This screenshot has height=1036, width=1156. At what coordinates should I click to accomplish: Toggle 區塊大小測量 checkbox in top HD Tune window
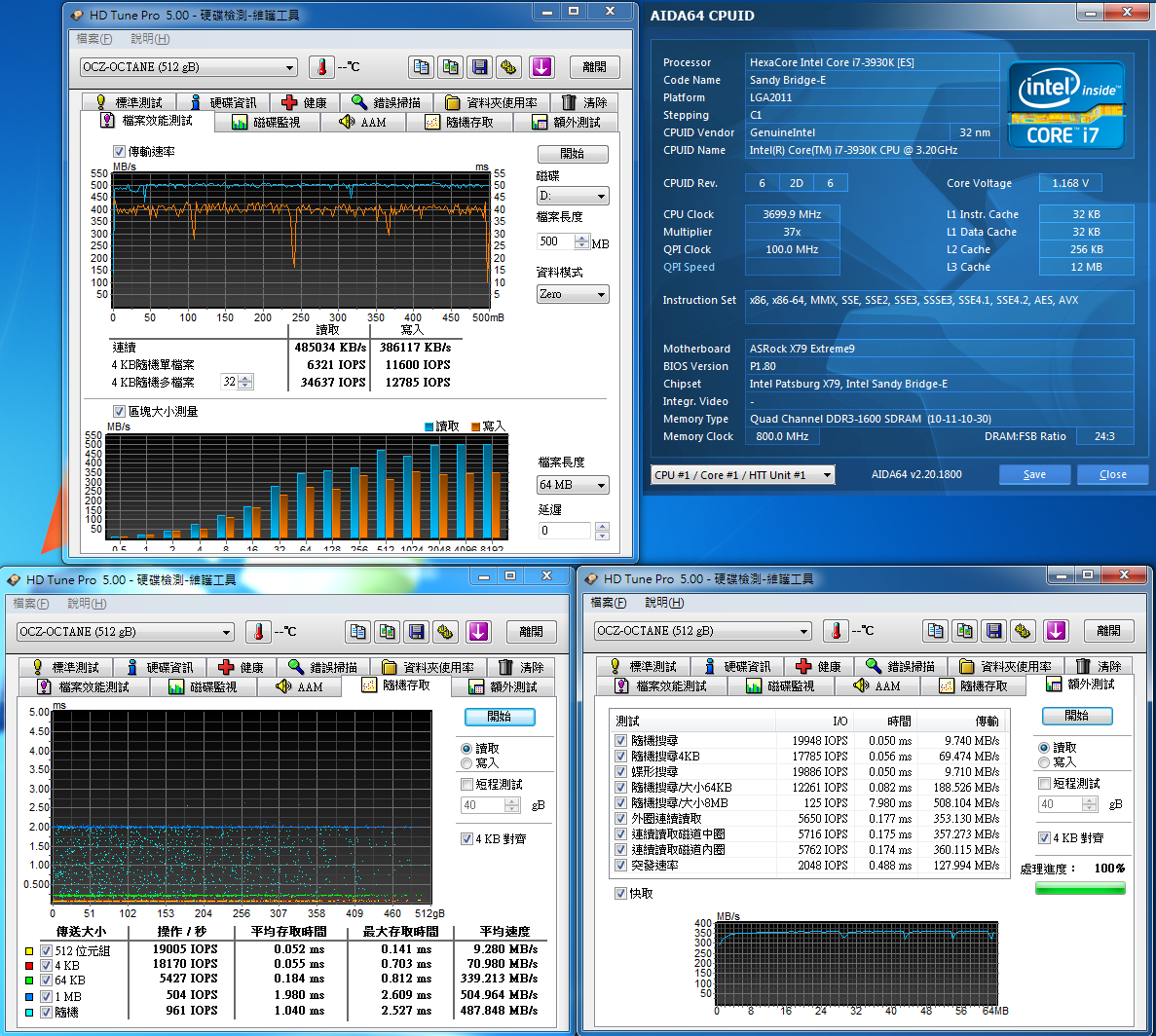120,411
